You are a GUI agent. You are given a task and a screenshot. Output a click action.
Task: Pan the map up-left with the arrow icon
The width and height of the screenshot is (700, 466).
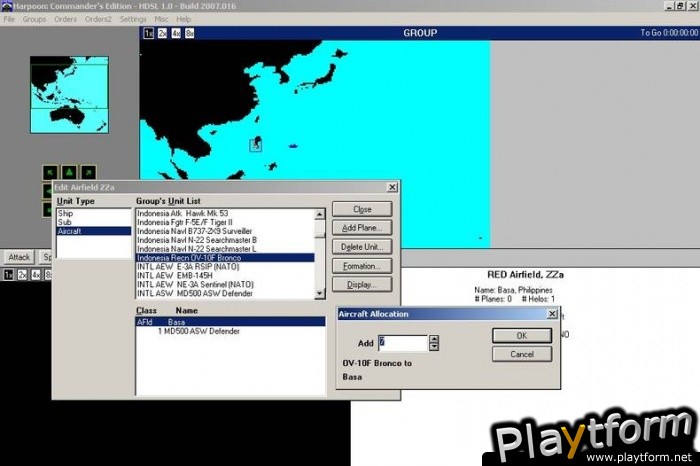[x=50, y=172]
